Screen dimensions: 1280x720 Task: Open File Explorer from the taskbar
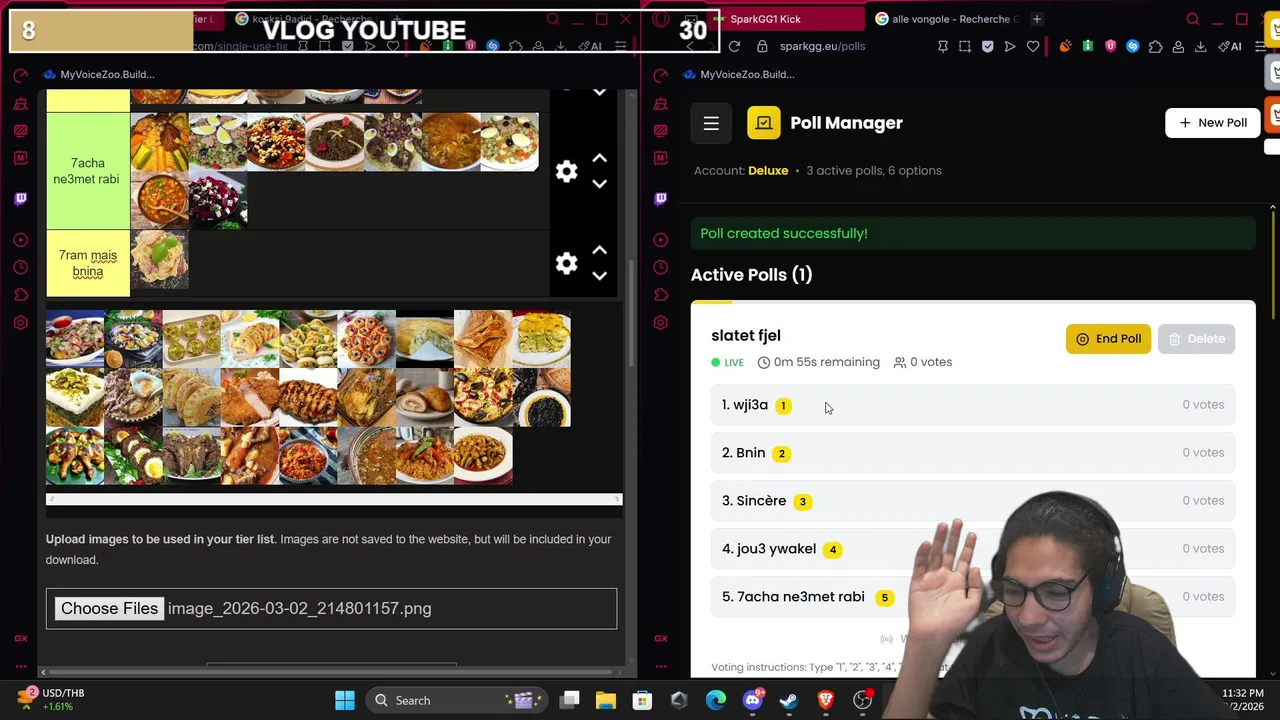(x=606, y=700)
